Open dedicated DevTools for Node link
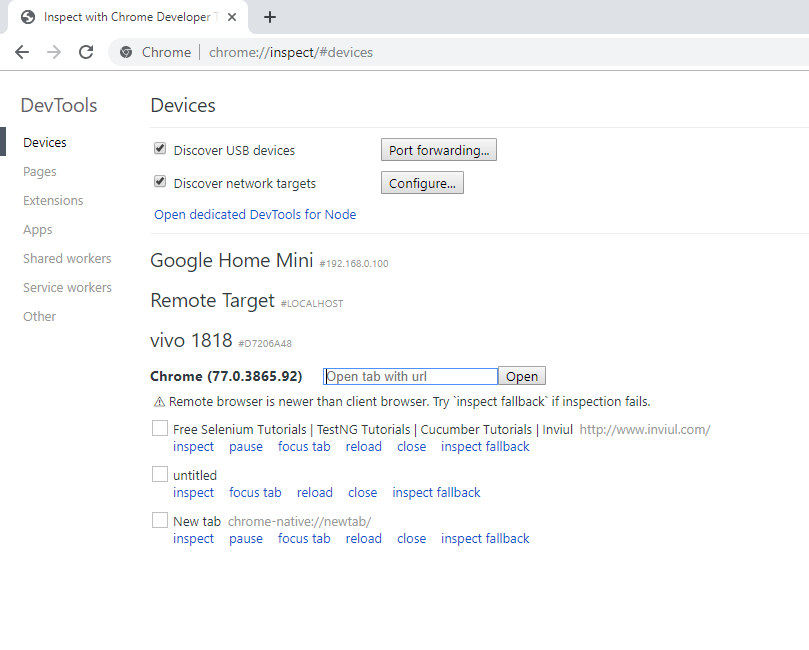 pyautogui.click(x=255, y=215)
